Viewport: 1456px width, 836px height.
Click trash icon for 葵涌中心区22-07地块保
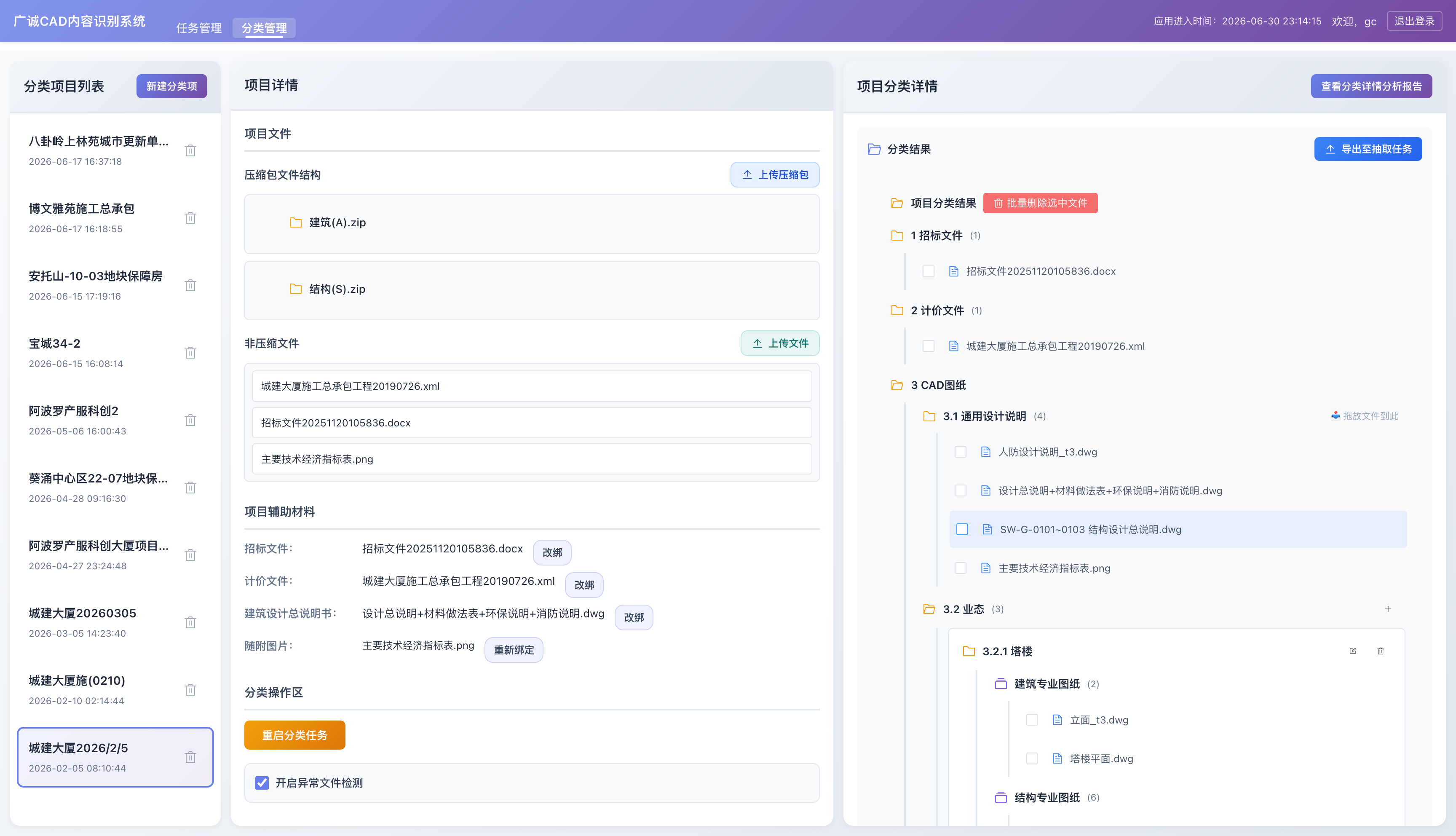(x=190, y=488)
